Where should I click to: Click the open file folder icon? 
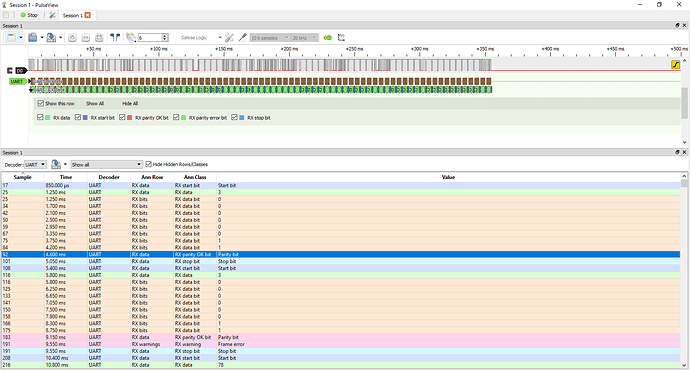tap(33, 38)
